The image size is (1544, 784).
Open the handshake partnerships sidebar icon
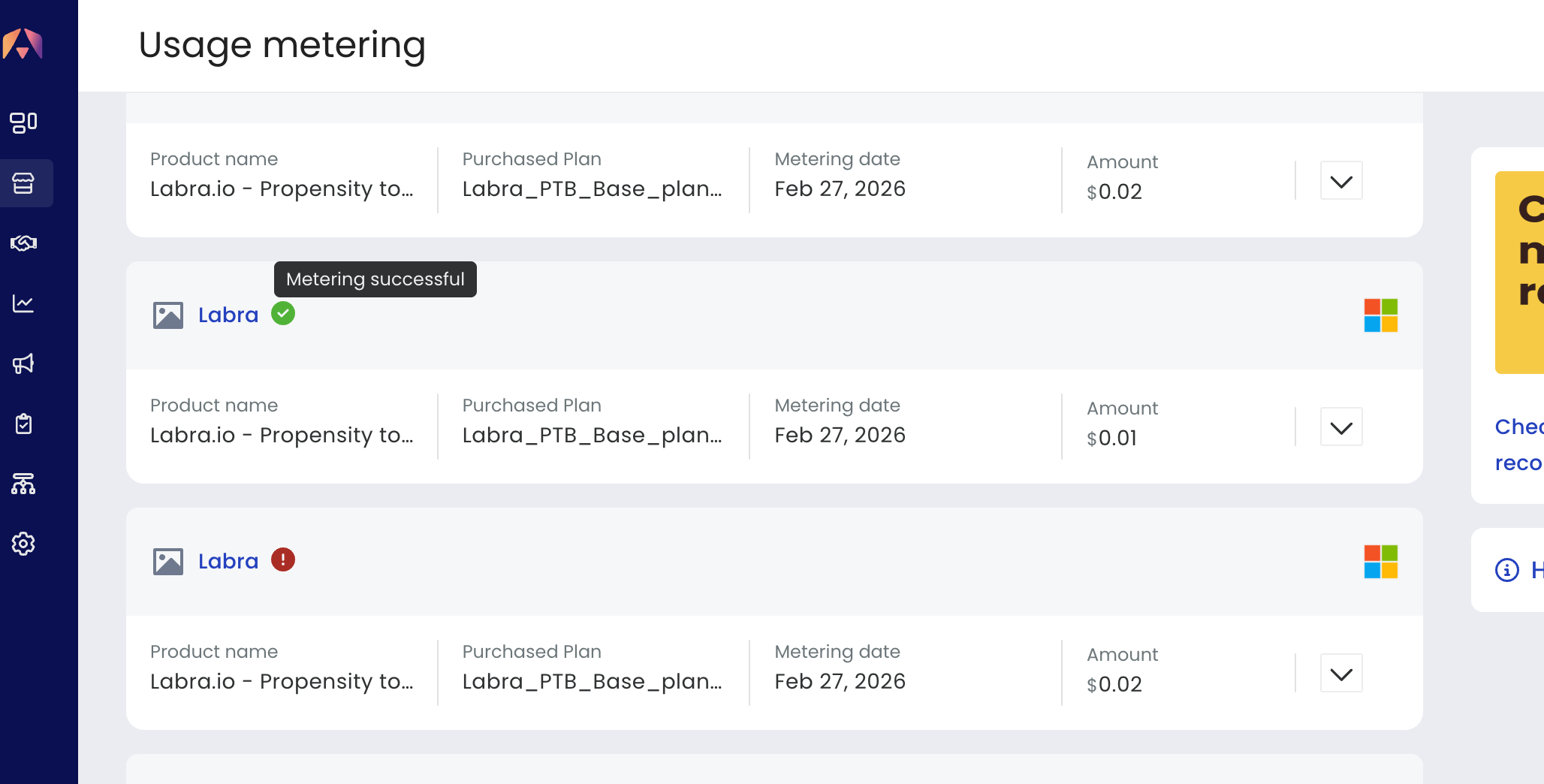[x=23, y=243]
